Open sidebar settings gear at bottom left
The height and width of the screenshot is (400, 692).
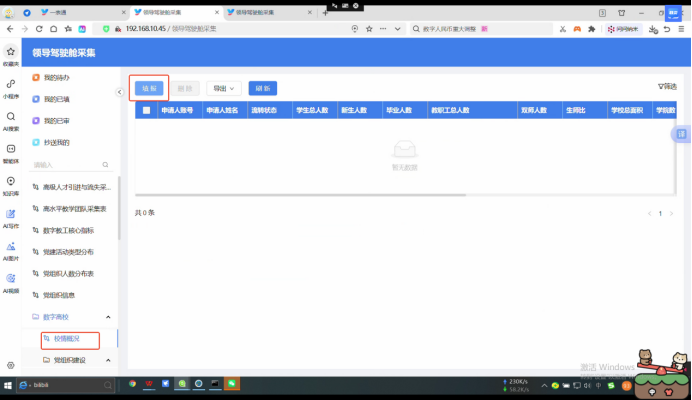click(x=11, y=365)
